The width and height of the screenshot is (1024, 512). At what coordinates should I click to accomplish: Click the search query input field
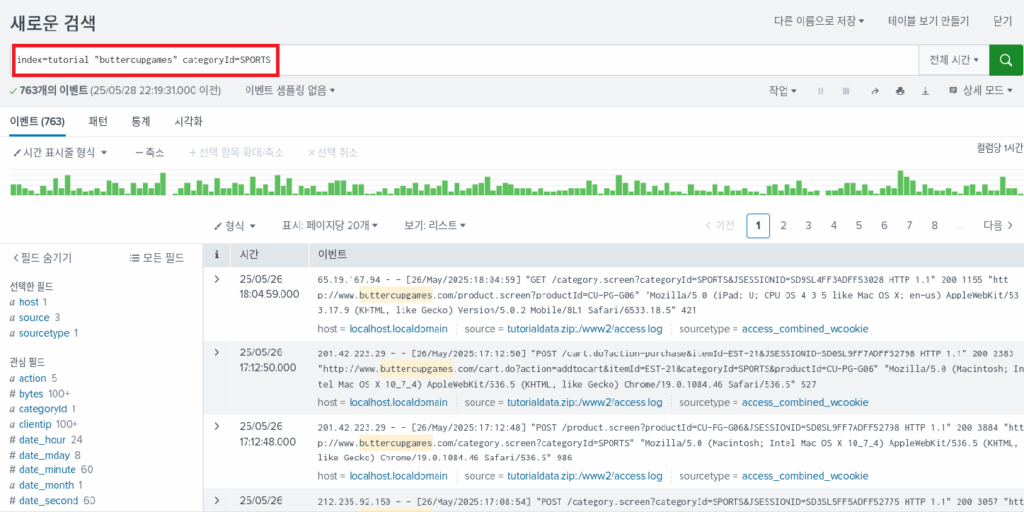tap(465, 60)
